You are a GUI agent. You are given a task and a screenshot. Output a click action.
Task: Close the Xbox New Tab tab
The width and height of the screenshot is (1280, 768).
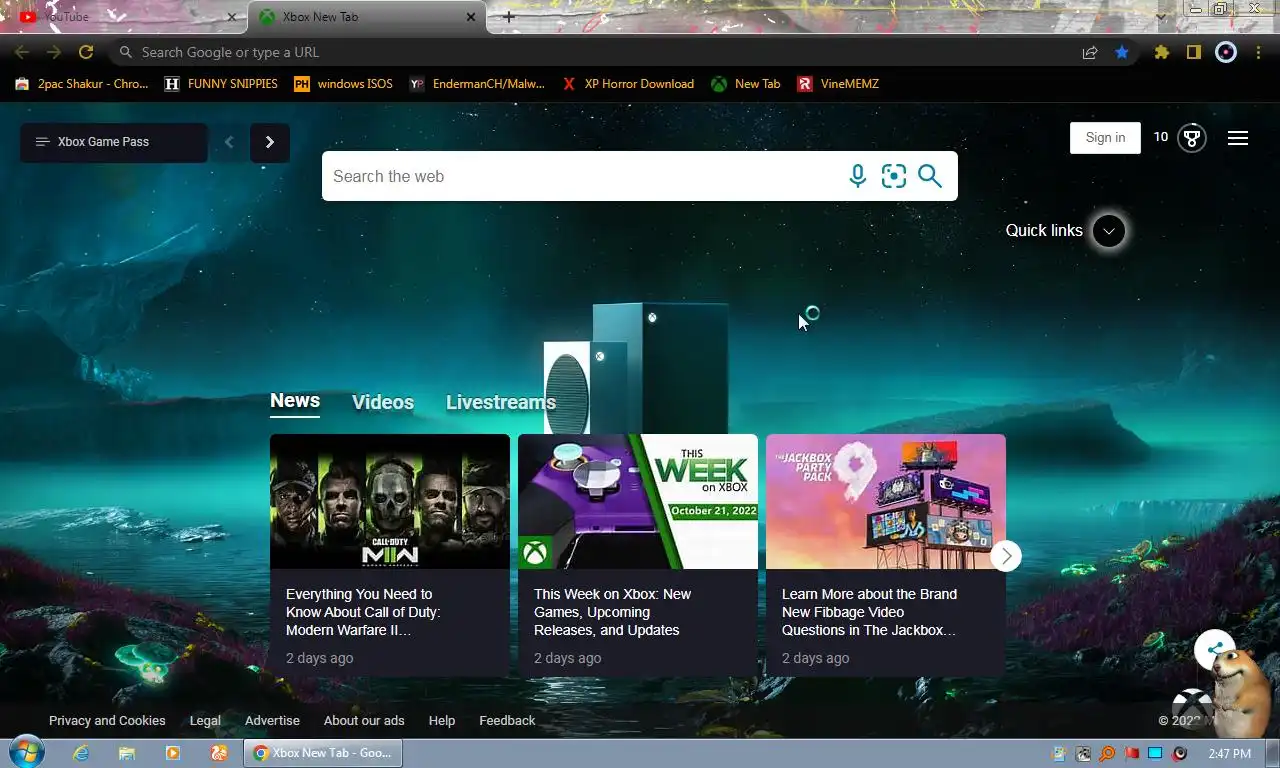pos(471,17)
